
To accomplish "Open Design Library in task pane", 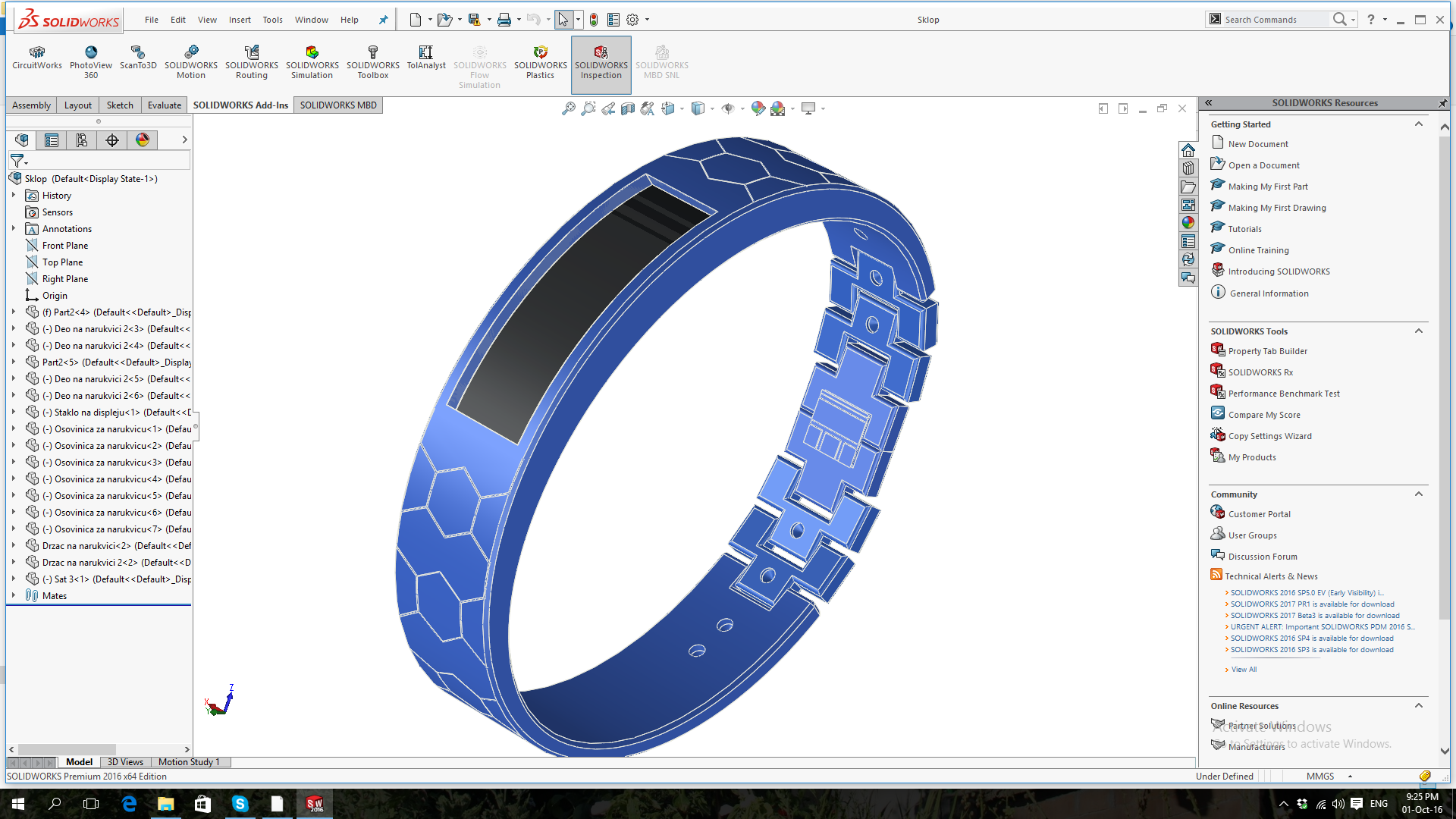I will tap(1188, 168).
